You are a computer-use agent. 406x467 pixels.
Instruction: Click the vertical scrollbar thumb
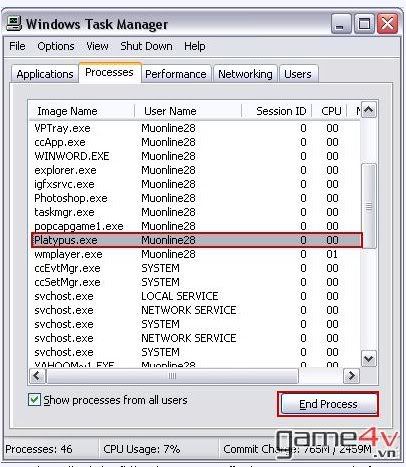[369, 206]
